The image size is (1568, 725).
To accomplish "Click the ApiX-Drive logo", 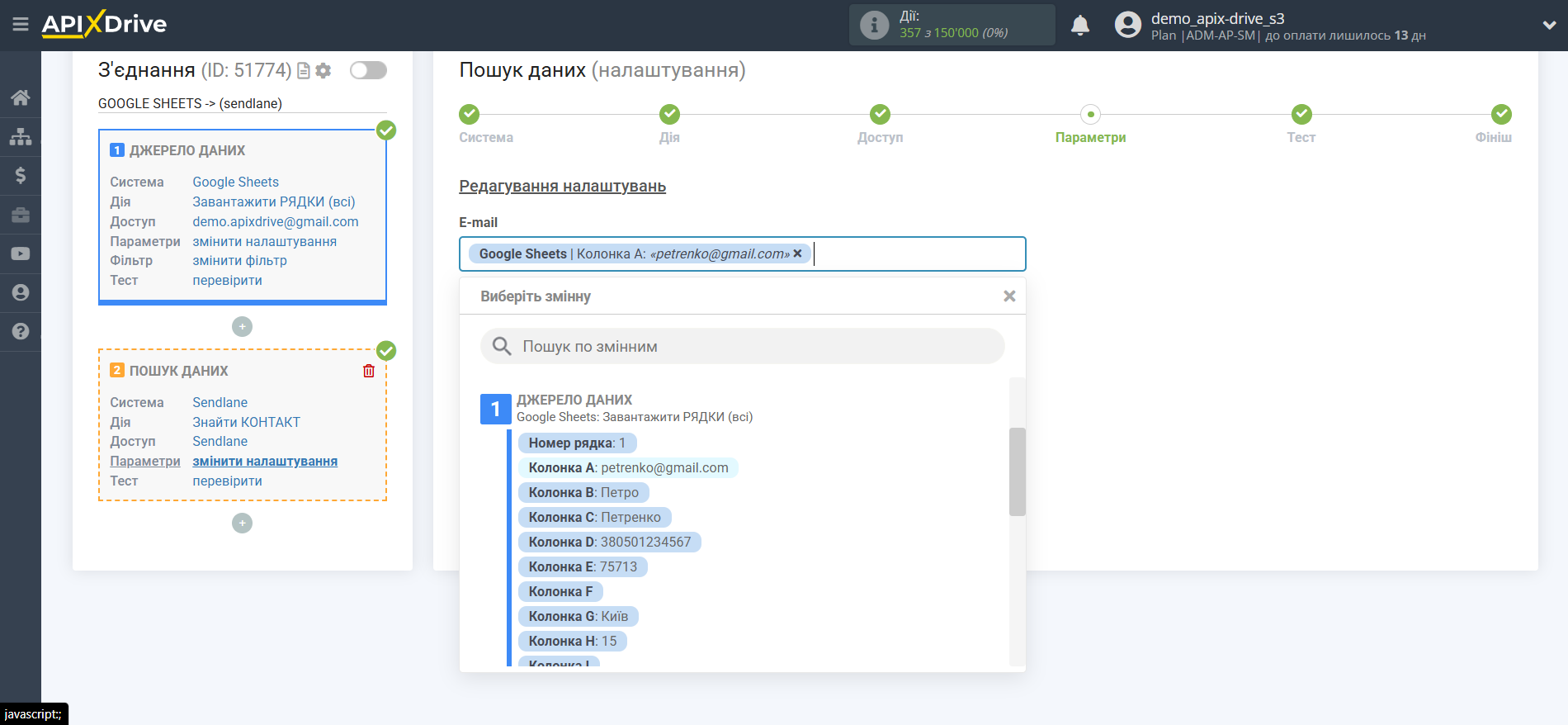I will click(x=104, y=24).
